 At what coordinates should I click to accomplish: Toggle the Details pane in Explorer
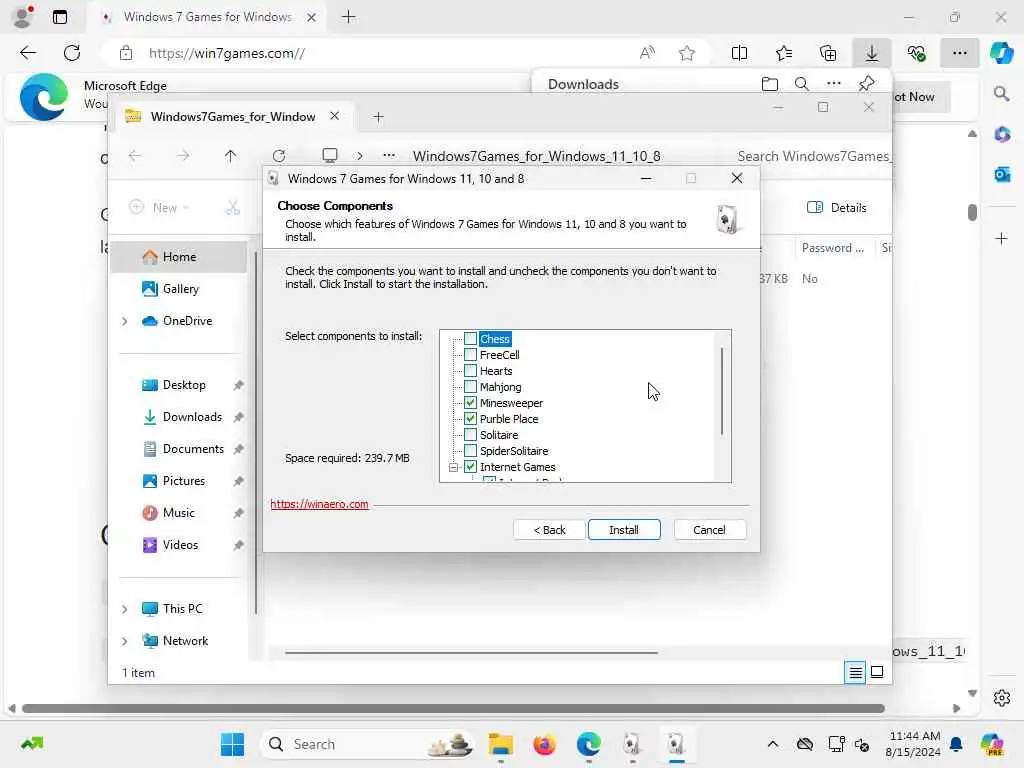[837, 208]
